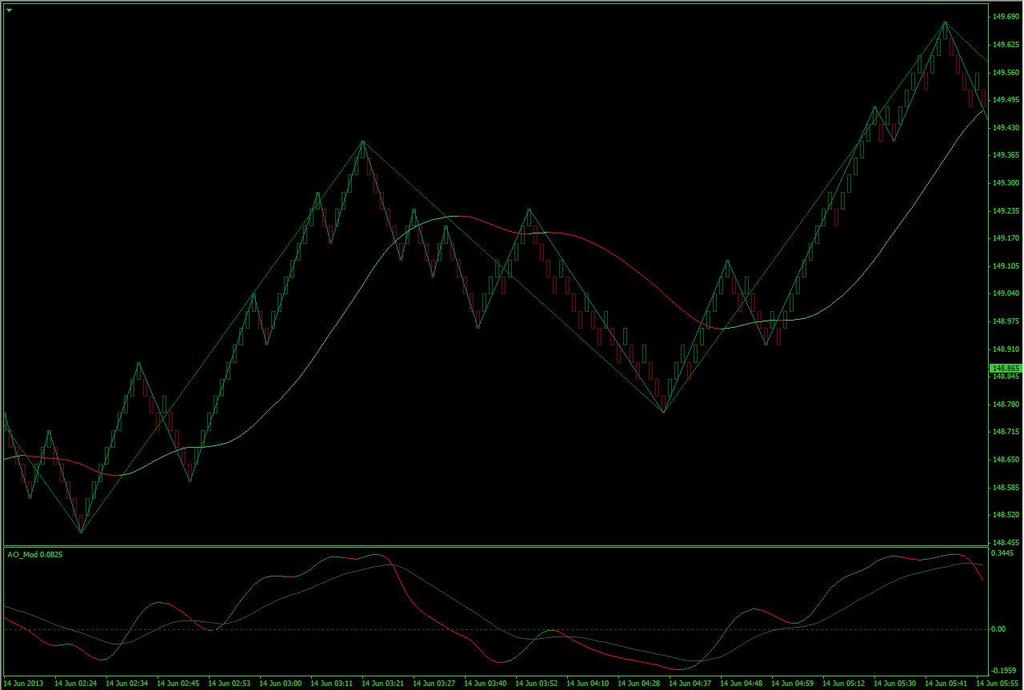This screenshot has width=1024, height=690.
Task: Select the AO_Mod 0.0825 indicator label
Action: click(35, 554)
